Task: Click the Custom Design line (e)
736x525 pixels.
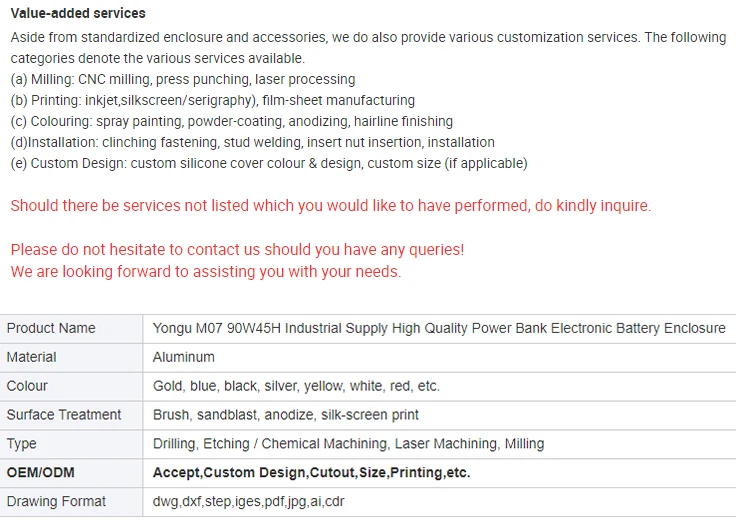Action: (268, 163)
